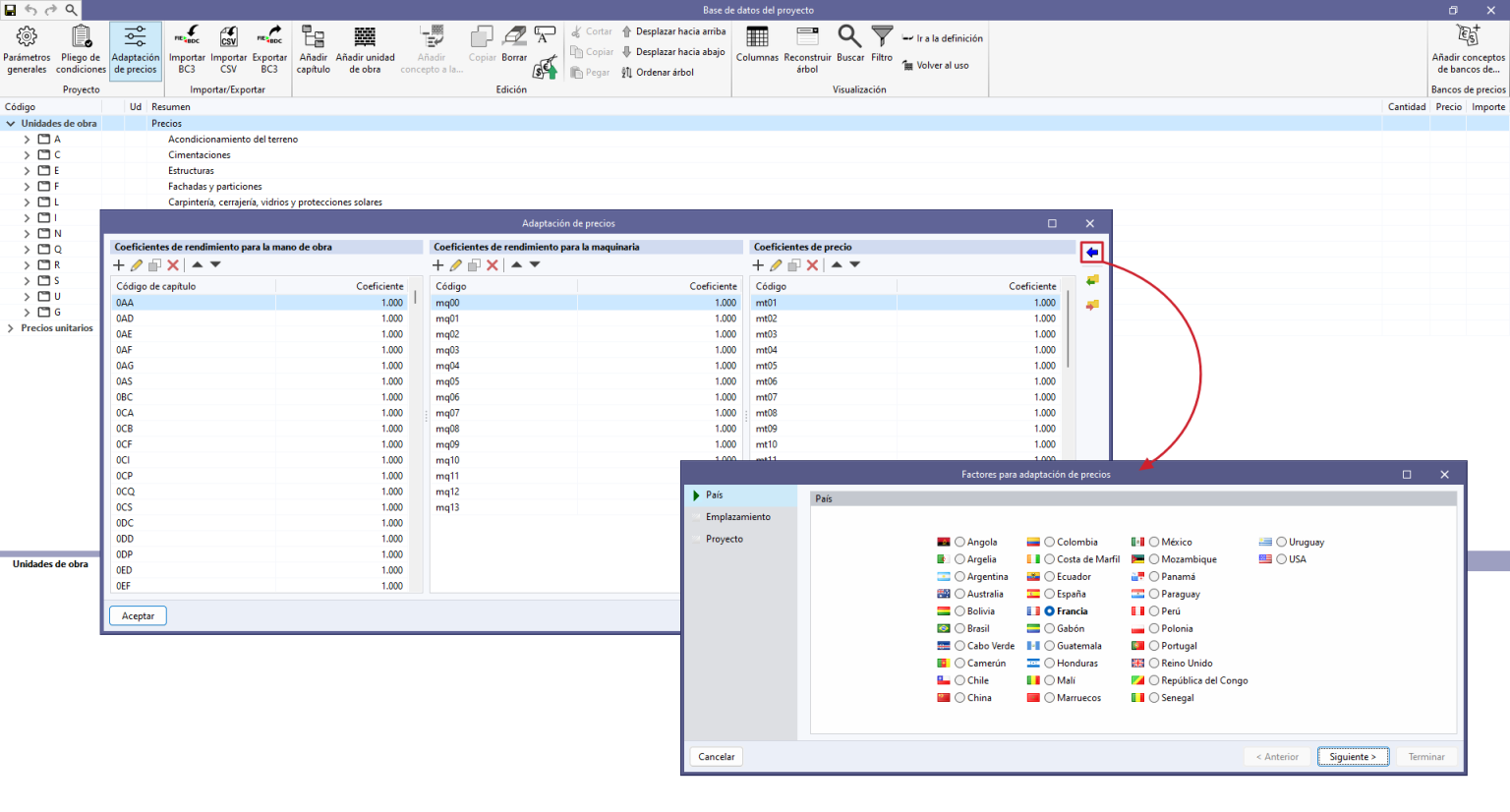The width and height of the screenshot is (1510, 812).
Task: Add a new mano de obra coefficient
Action: tap(119, 264)
